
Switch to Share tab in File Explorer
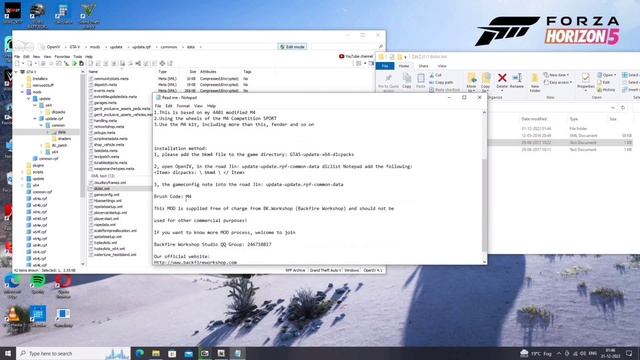pyautogui.click(x=423, y=66)
